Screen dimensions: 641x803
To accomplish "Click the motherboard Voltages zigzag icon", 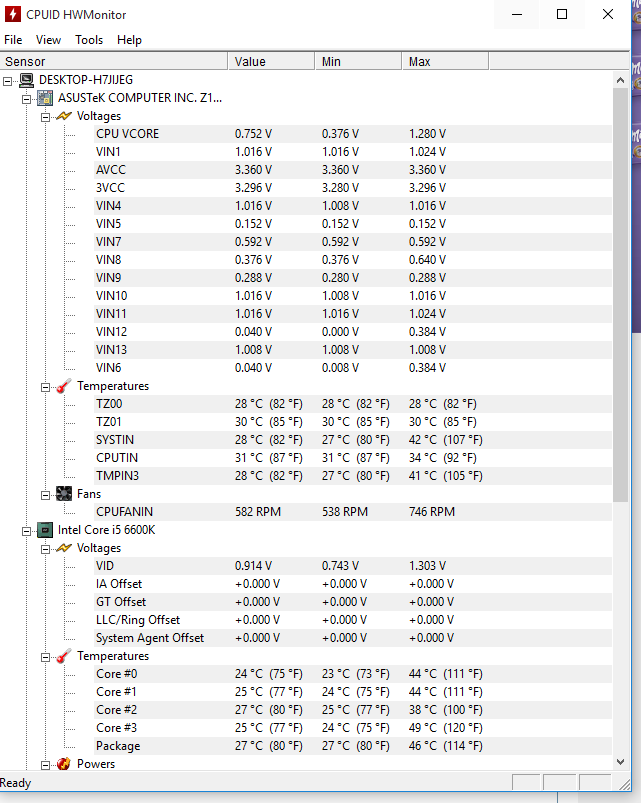I will [64, 116].
